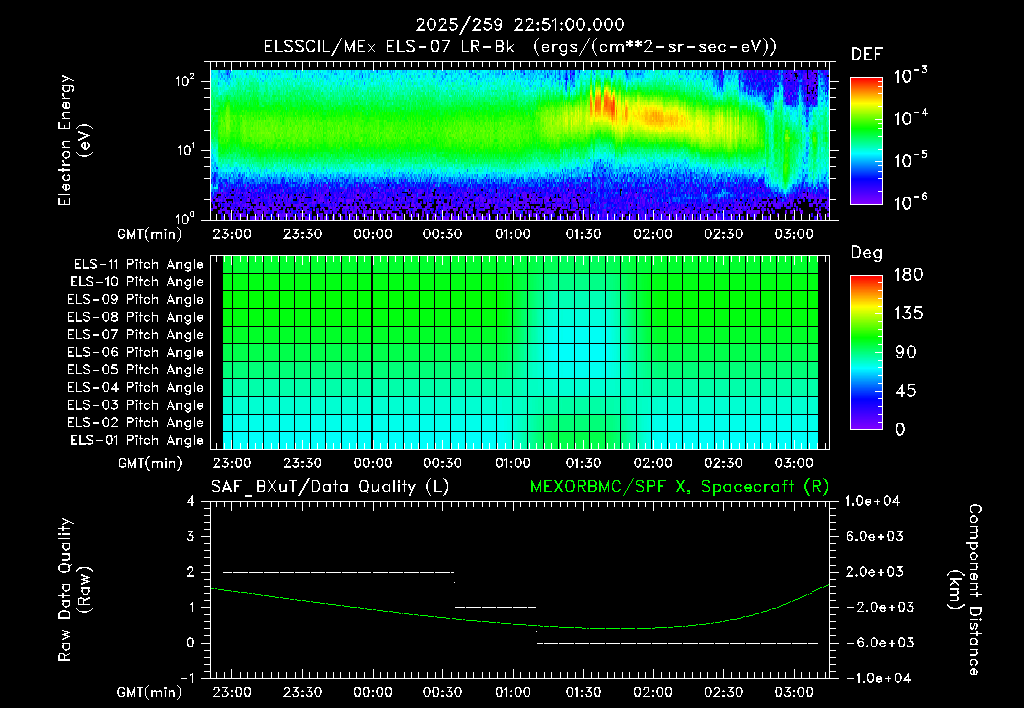Screen dimensions: 1024x708
Task: Click the Deg pitch angle color bar
Action: coord(866,353)
